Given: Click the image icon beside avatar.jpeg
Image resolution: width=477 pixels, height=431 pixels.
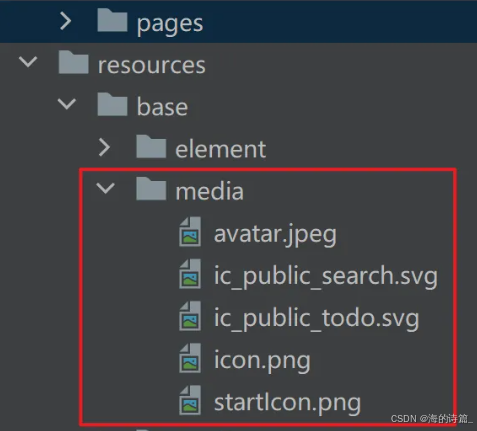Looking at the screenshot, I should tap(190, 232).
